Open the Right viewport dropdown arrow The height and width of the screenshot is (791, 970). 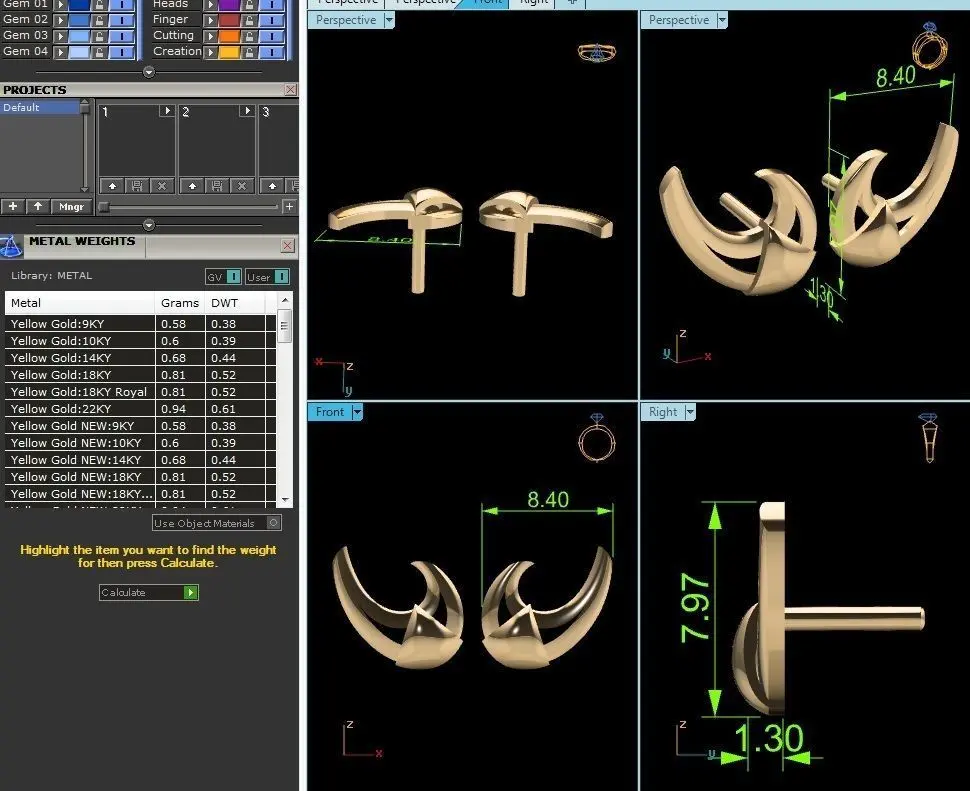click(x=690, y=412)
